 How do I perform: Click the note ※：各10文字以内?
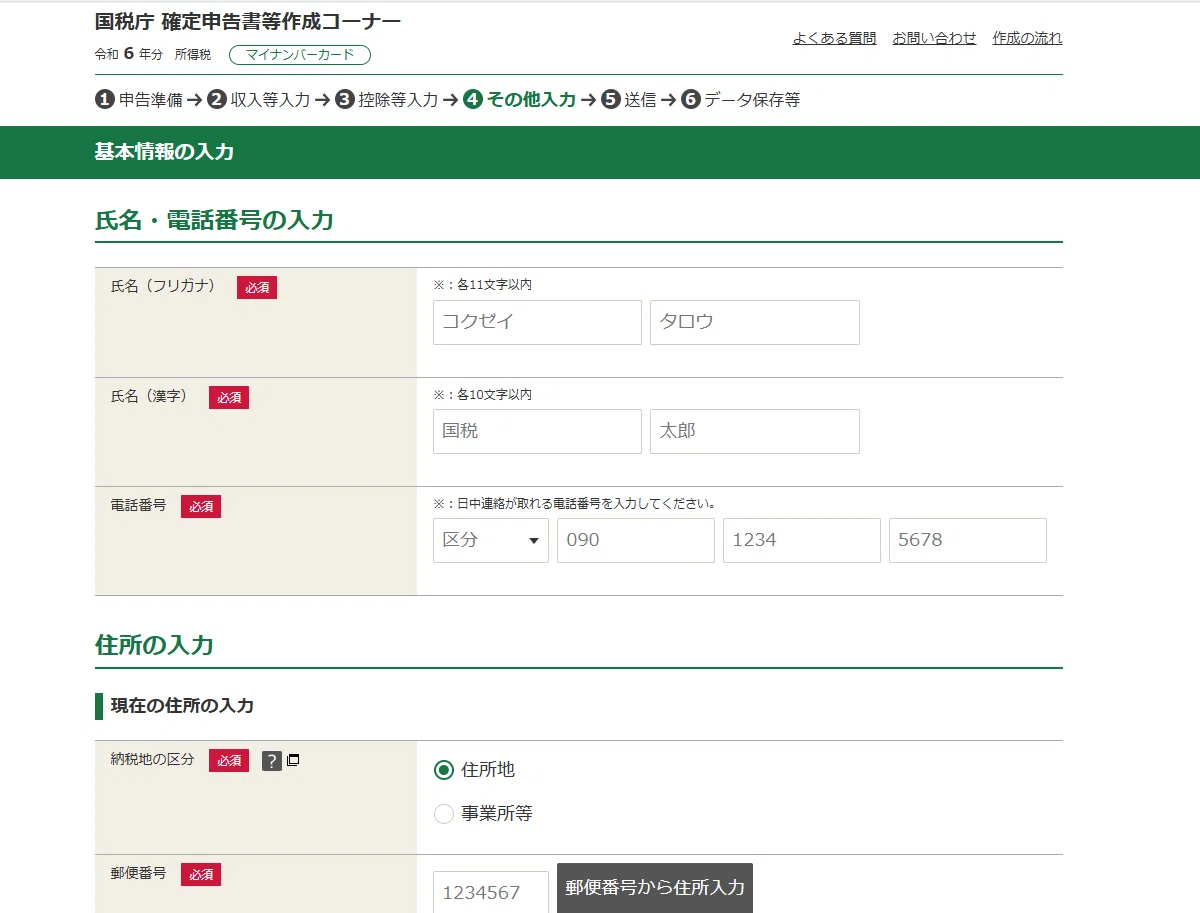(482, 395)
